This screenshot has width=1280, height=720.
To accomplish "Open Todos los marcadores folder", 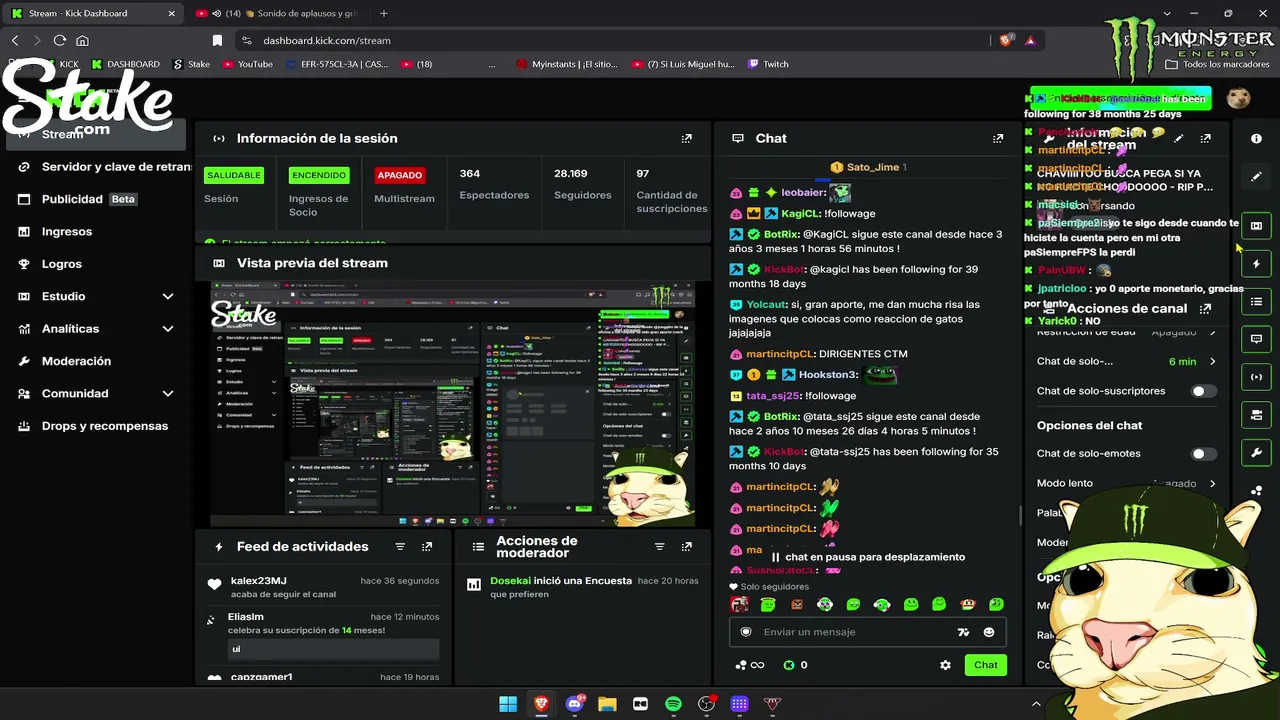I will coord(1217,64).
